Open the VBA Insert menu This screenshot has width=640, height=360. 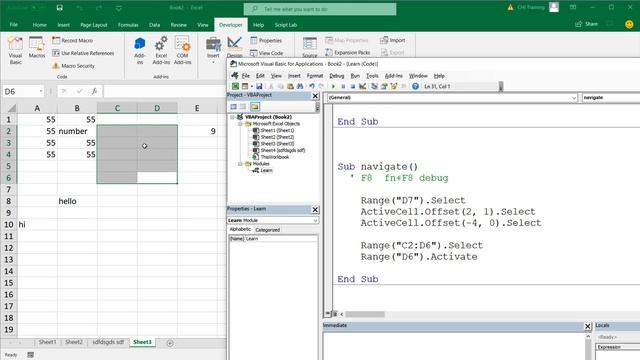(x=294, y=76)
